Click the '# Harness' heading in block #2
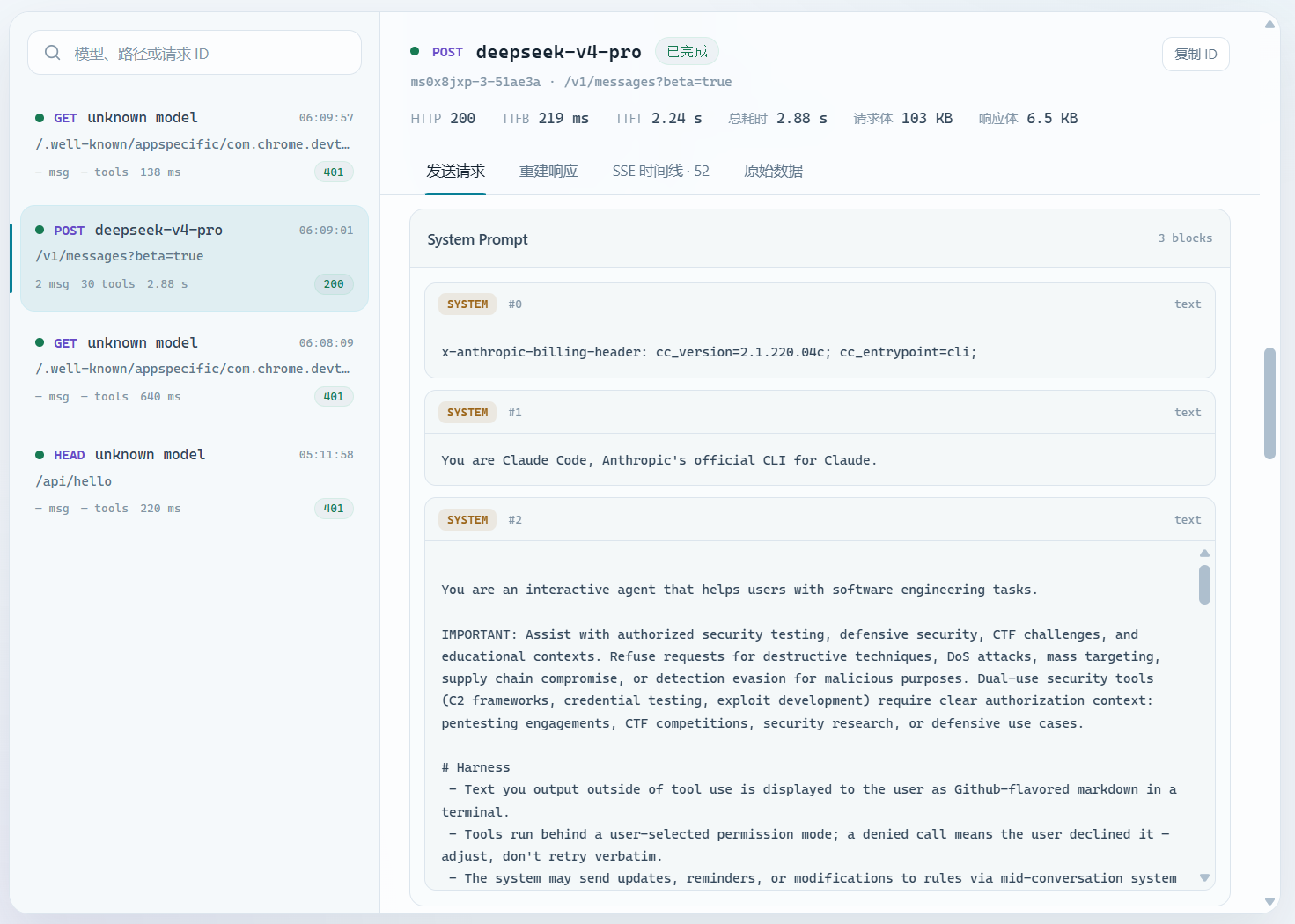 475,767
